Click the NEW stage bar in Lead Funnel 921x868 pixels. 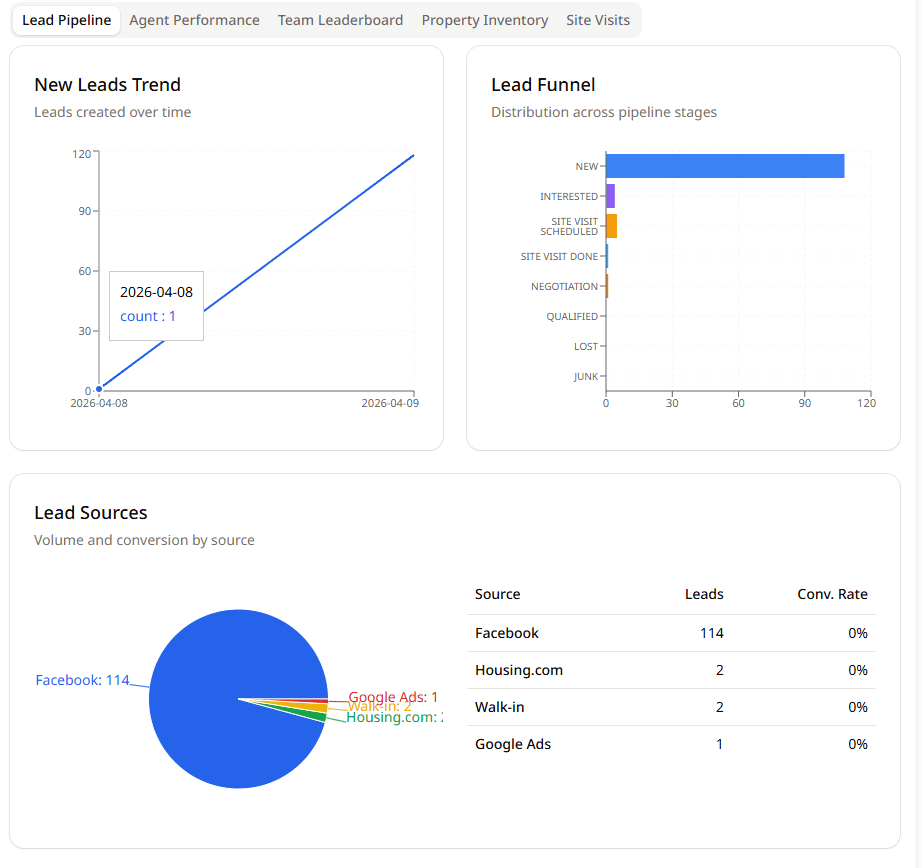[x=724, y=165]
